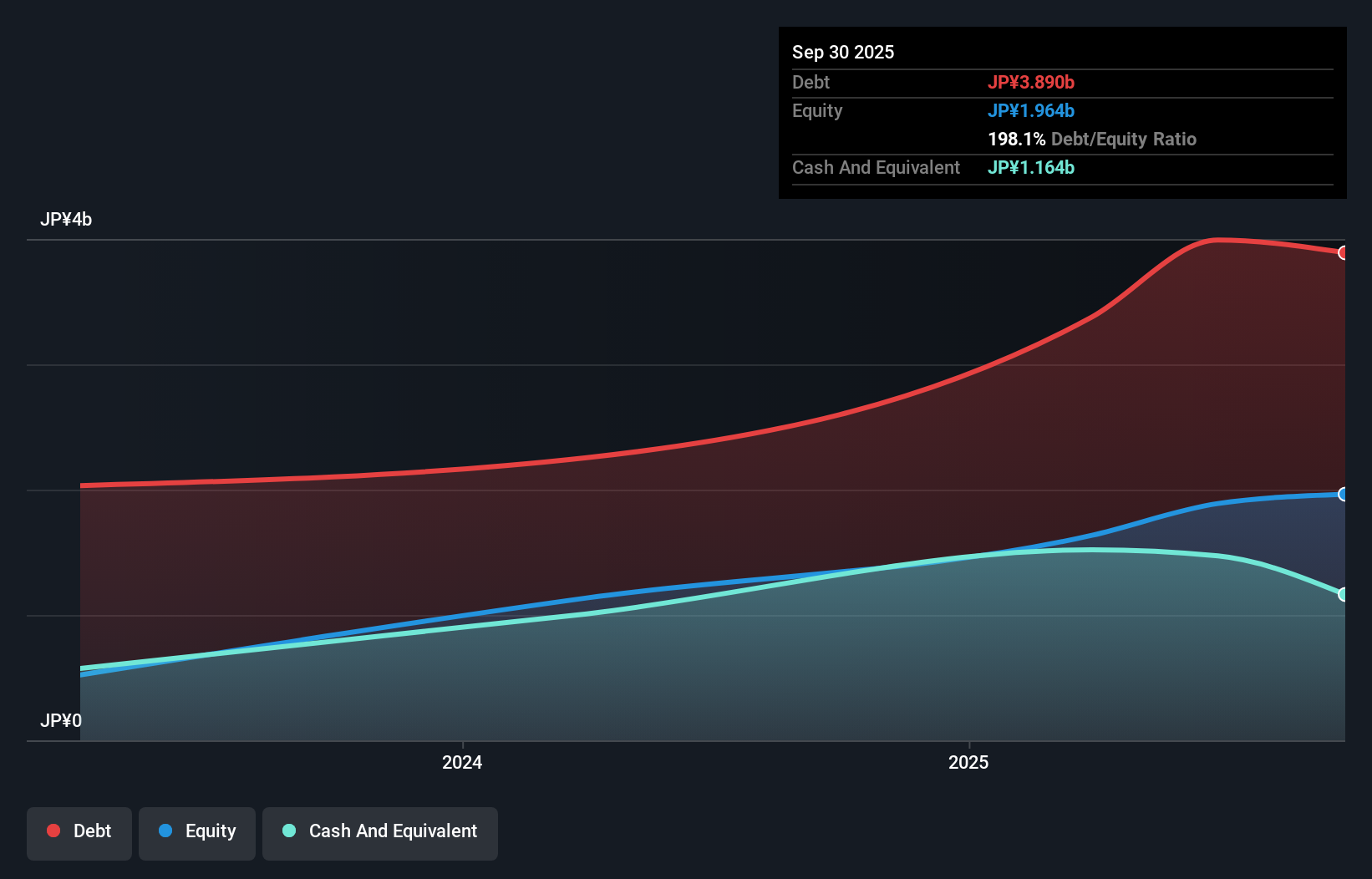Select the Cash endpoint marker on the teal line
1372x879 pixels.
pos(1344,594)
